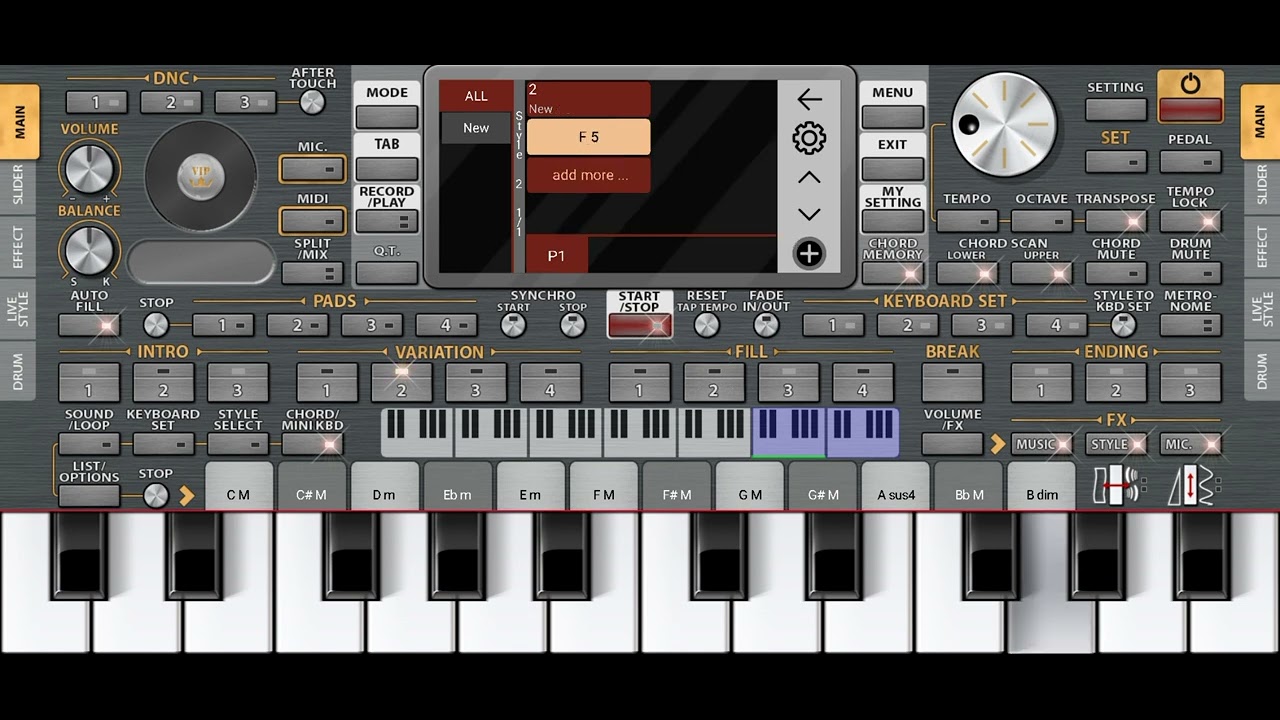The width and height of the screenshot is (1280, 720).
Task: Enable the MIC. button
Action: [x=312, y=169]
